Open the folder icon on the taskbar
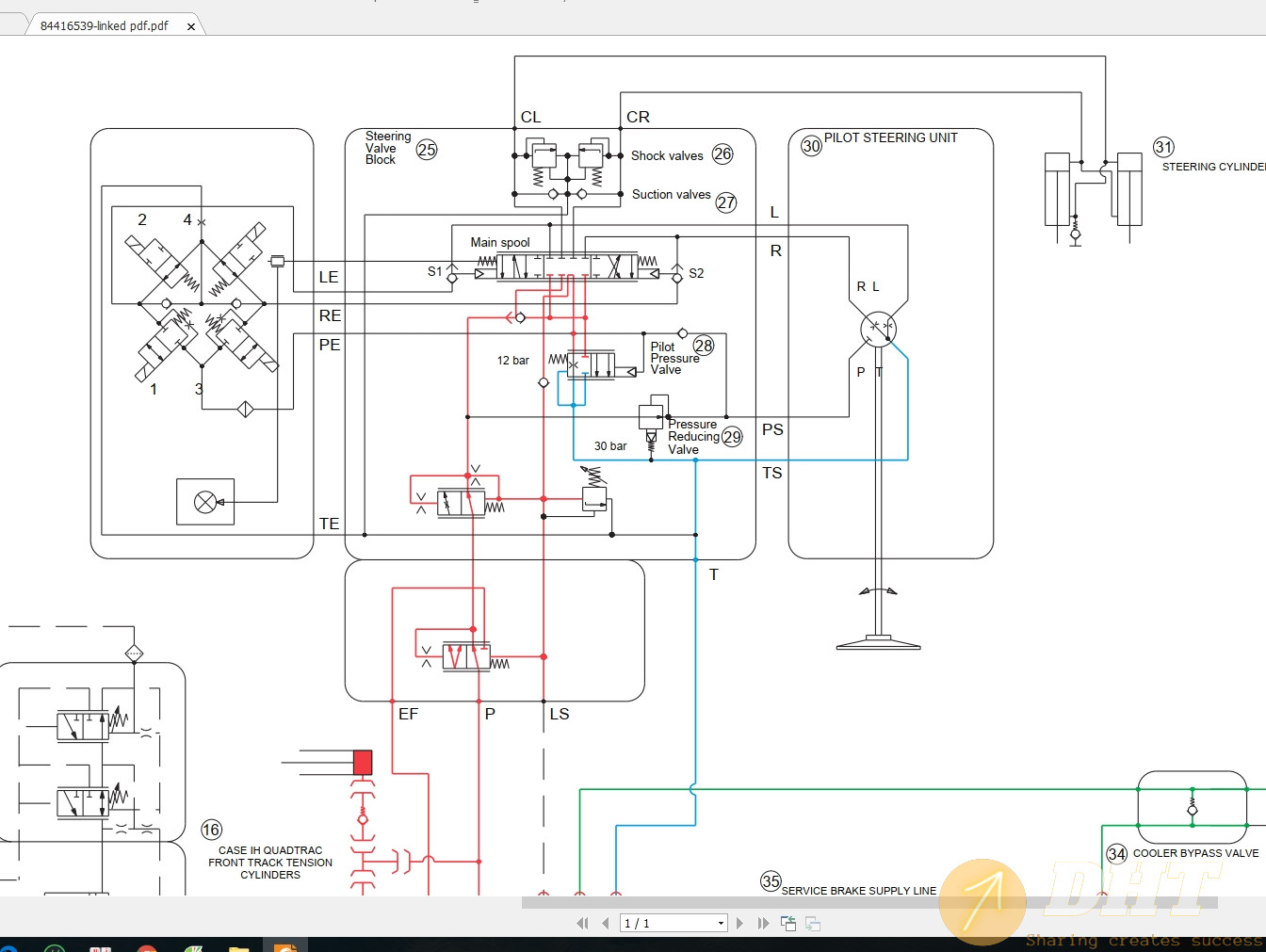The image size is (1266, 952). tap(240, 944)
